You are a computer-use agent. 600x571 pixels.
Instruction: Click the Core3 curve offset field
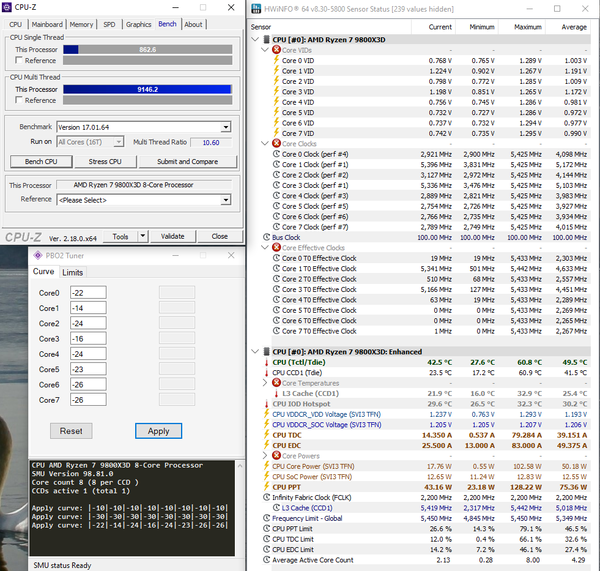[88, 339]
